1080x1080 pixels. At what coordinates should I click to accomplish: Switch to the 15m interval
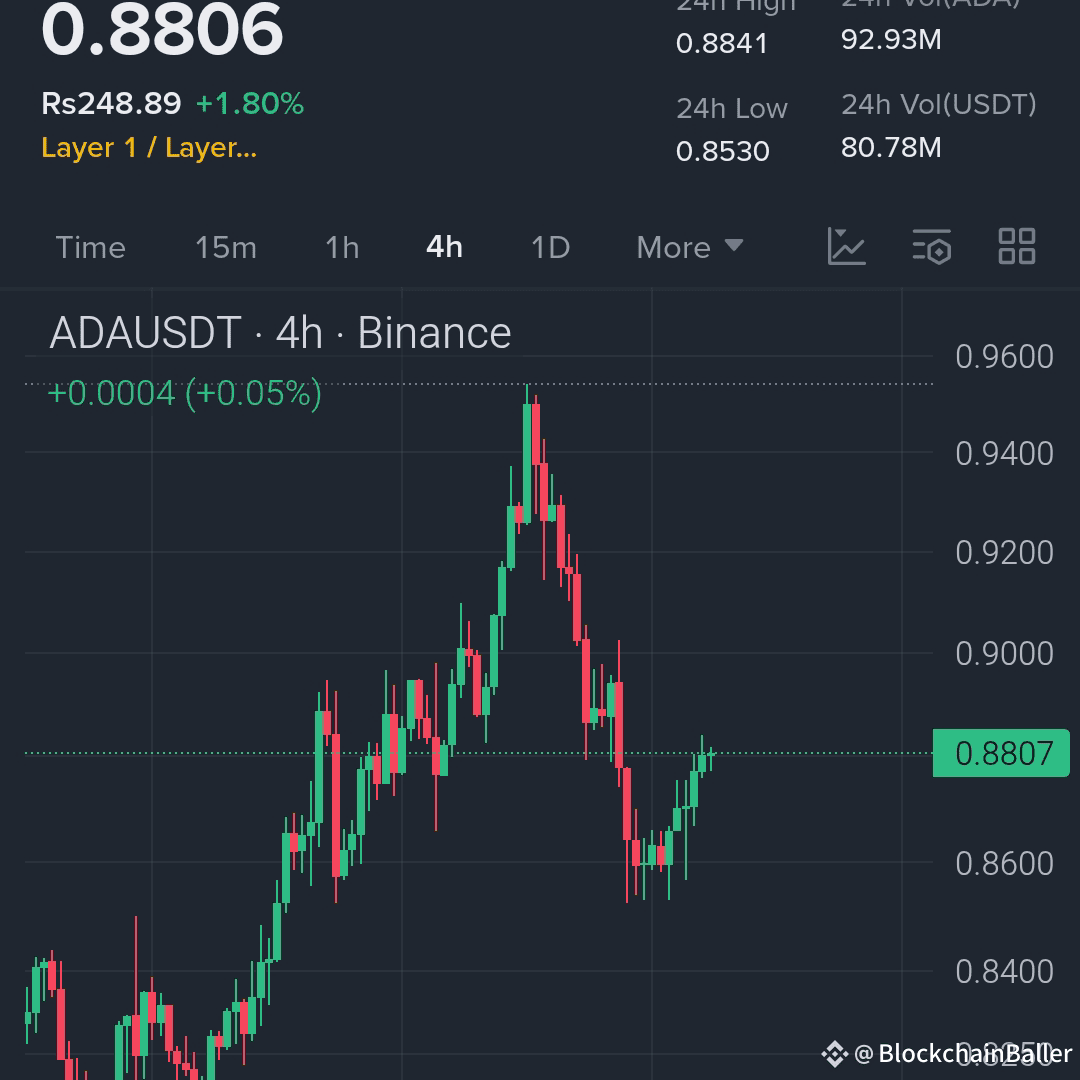click(226, 247)
